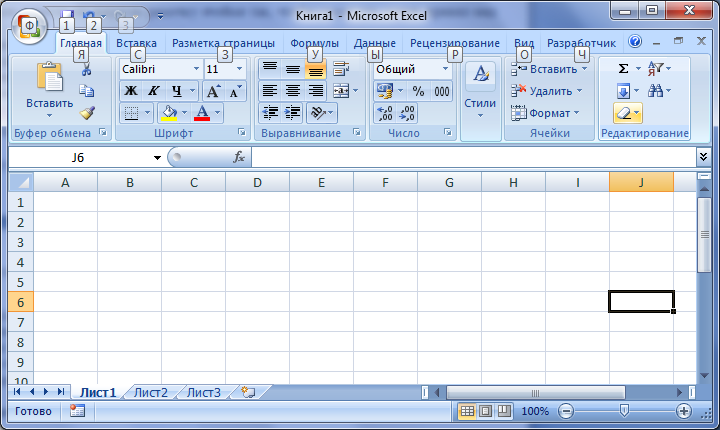Click the zoom out minus button

point(566,411)
